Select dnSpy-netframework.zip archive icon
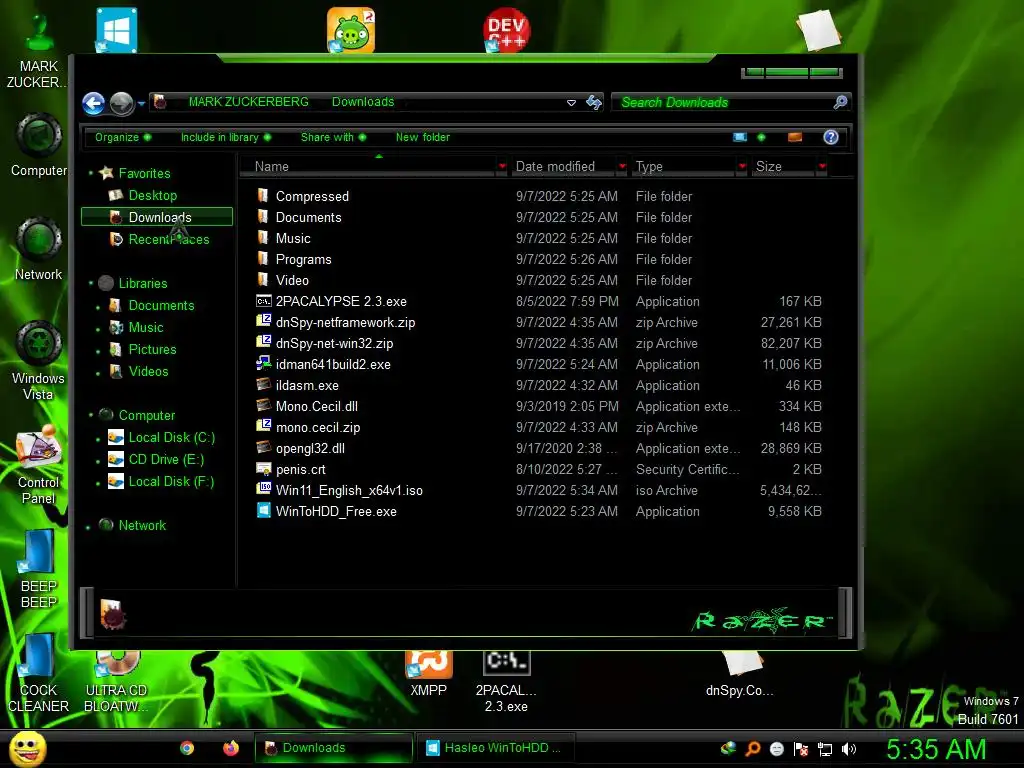Viewport: 1024px width, 768px height. coord(263,321)
